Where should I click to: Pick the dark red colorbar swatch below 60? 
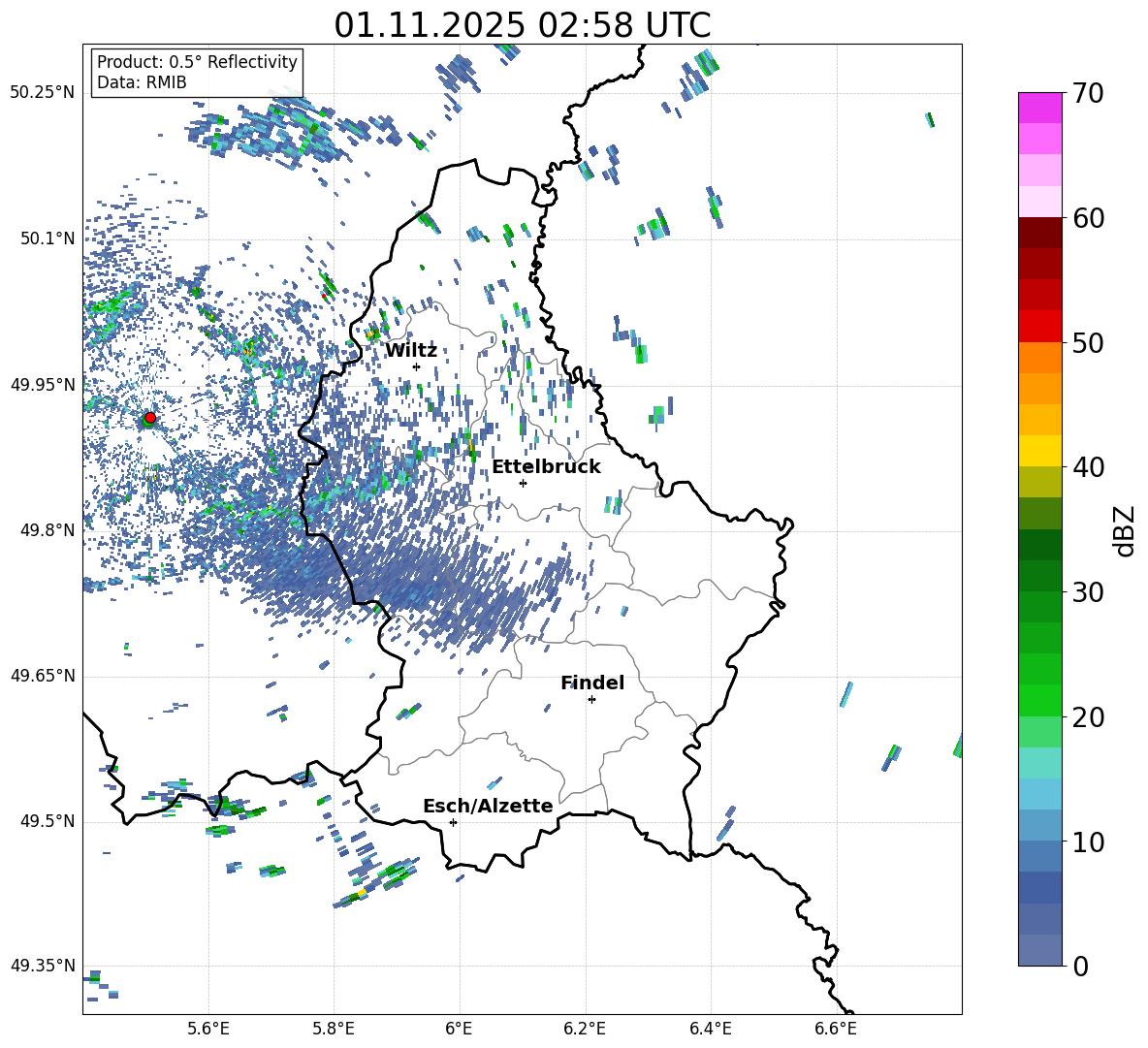tap(1039, 233)
